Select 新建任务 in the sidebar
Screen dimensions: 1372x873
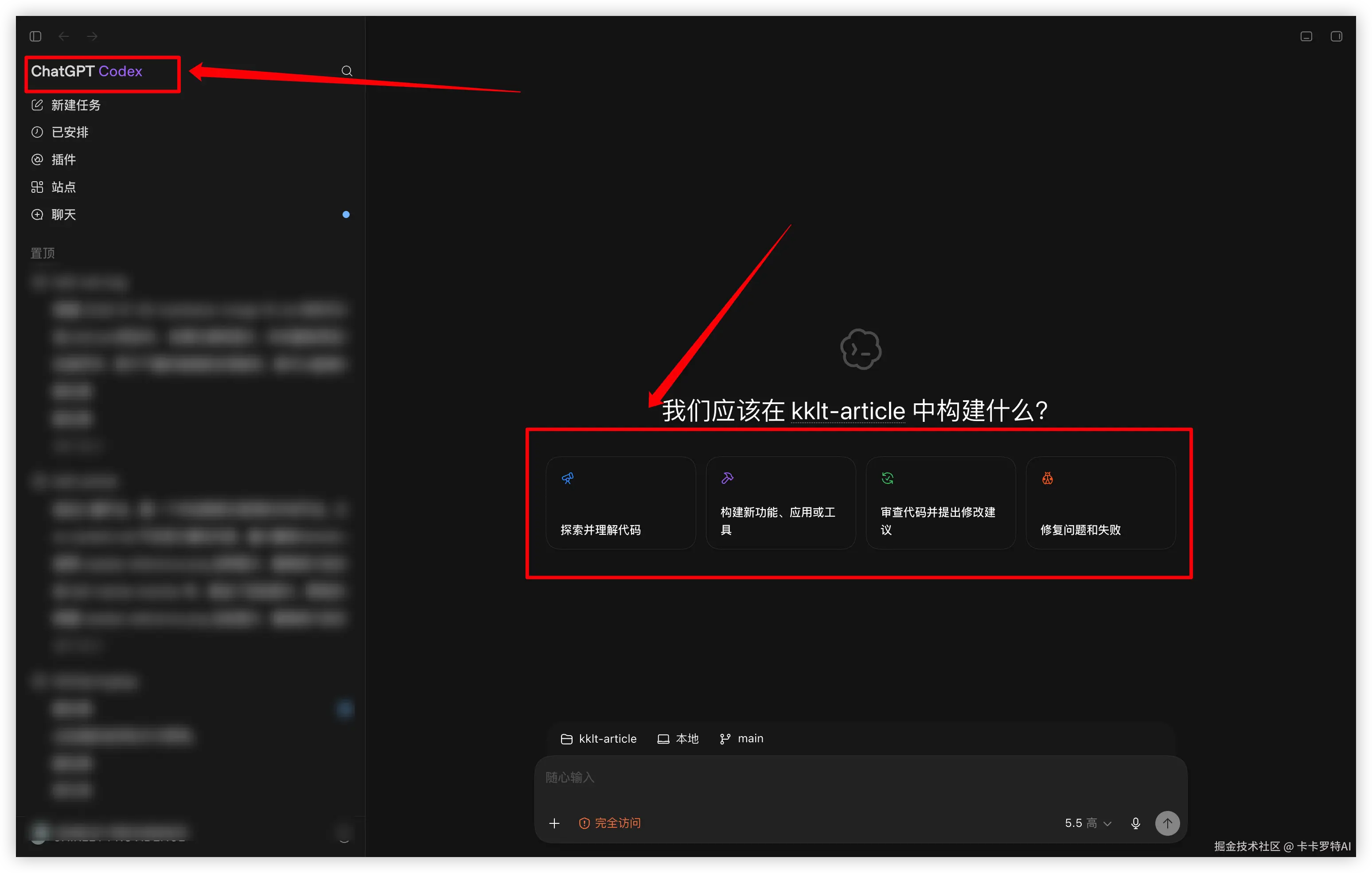(190, 105)
